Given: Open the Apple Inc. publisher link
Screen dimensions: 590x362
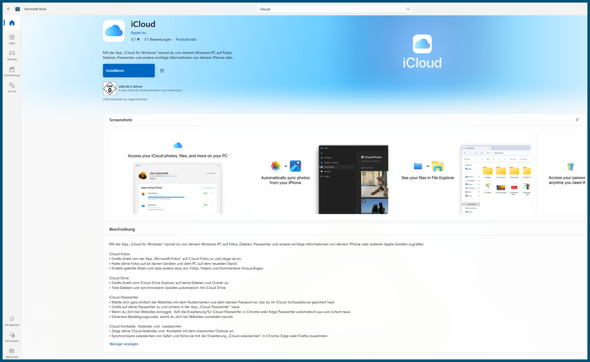Looking at the screenshot, I should tap(138, 33).
